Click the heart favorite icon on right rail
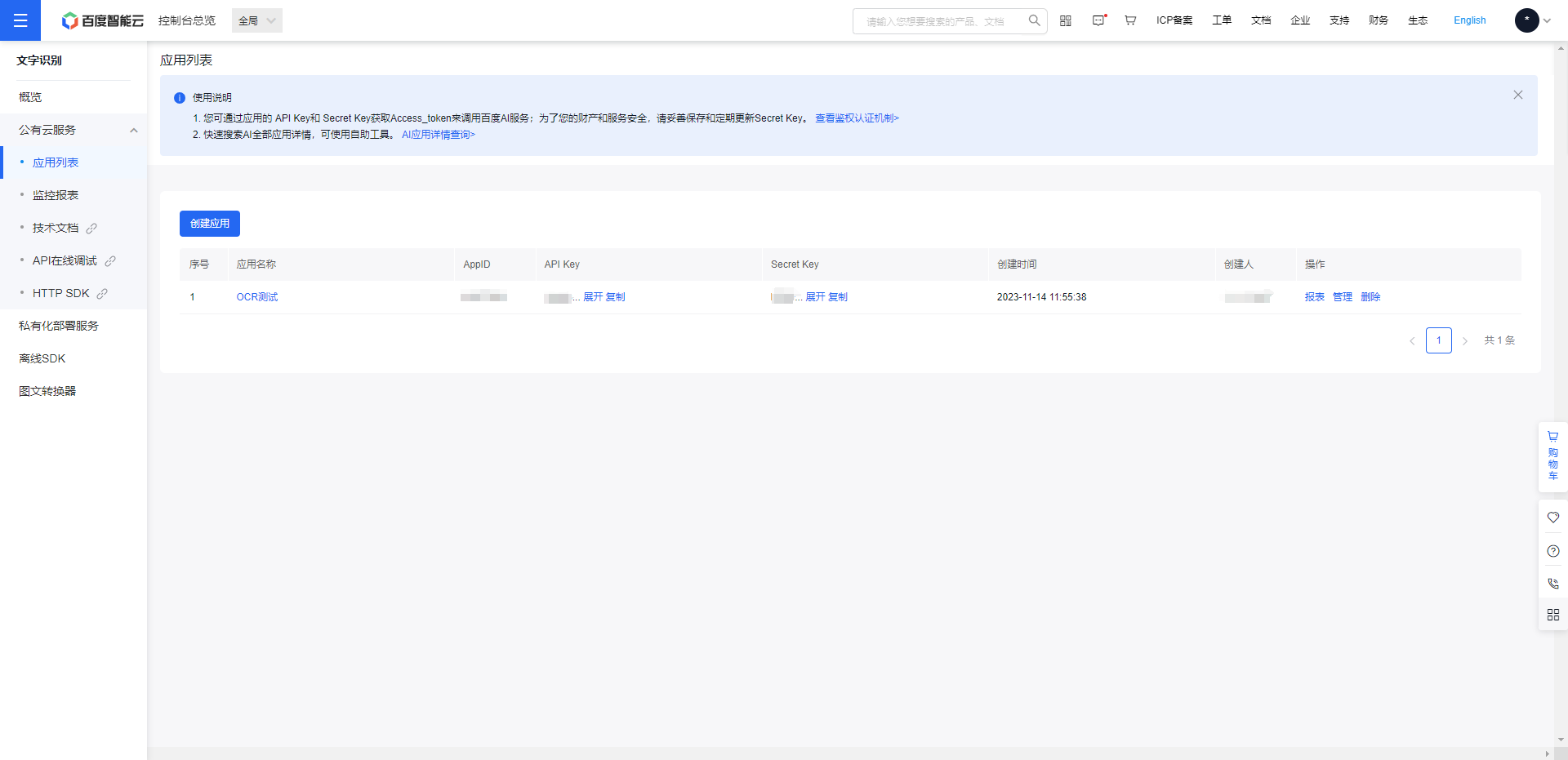The width and height of the screenshot is (1568, 760). point(1553,518)
